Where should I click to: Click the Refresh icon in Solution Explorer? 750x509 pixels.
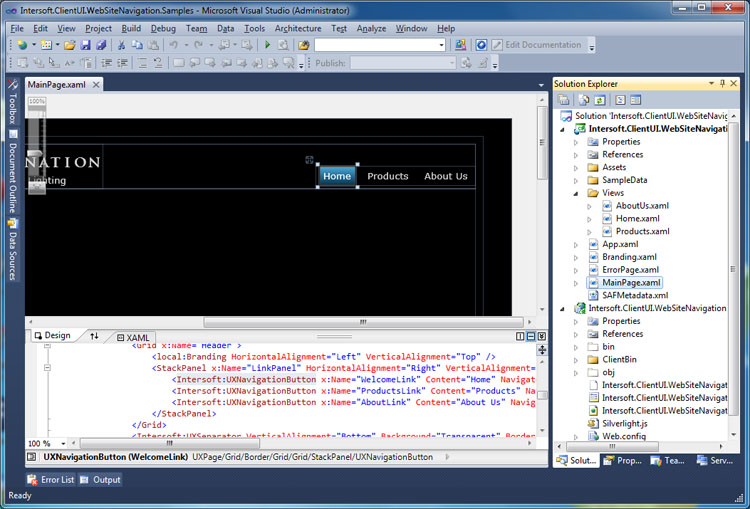pyautogui.click(x=600, y=100)
